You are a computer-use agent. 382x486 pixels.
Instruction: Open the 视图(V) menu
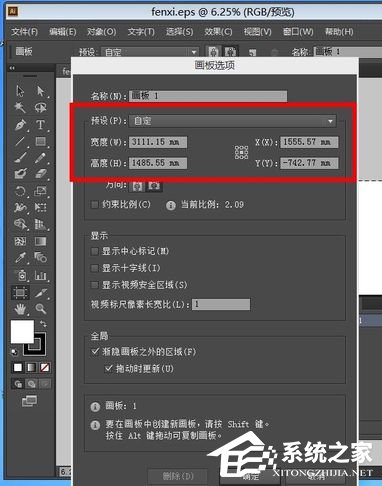(x=257, y=32)
